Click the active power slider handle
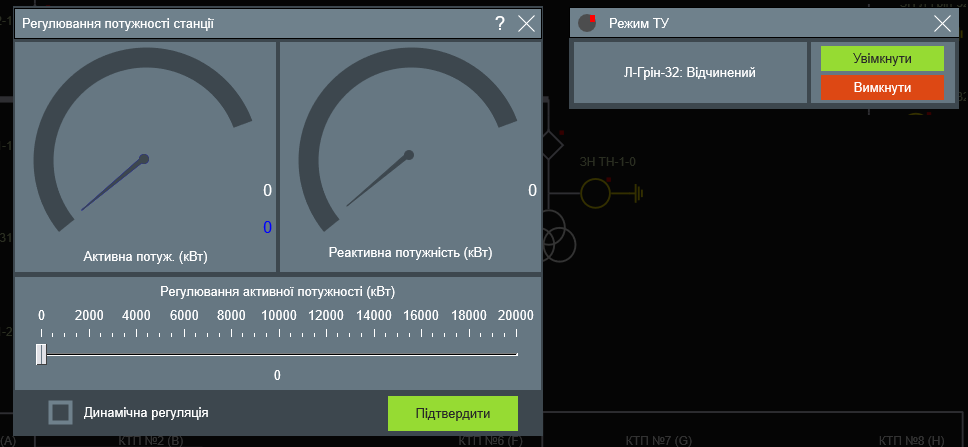The image size is (968, 447). tap(41, 354)
